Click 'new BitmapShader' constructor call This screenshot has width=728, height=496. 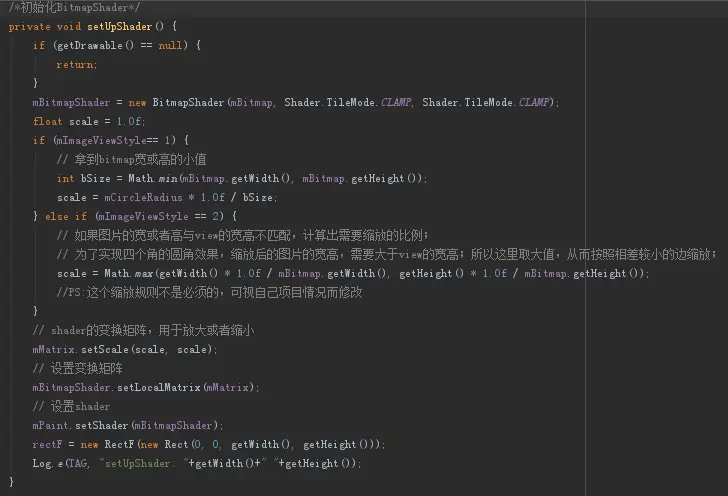[x=176, y=103]
